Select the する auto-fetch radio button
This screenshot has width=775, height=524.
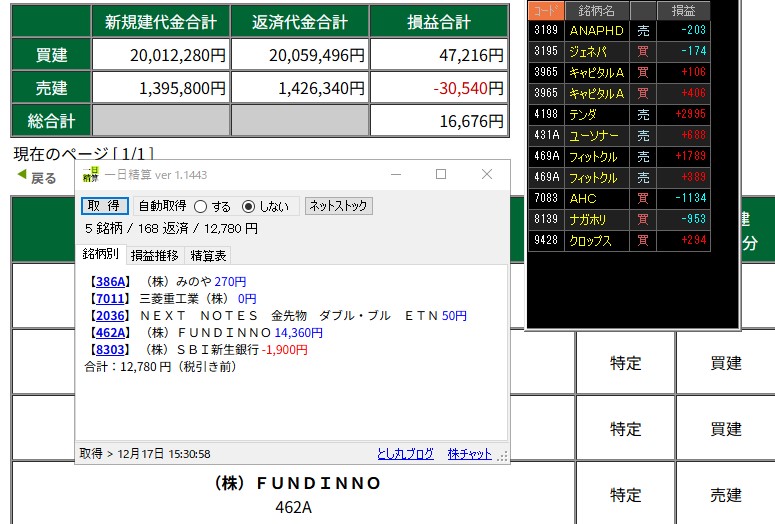(200, 207)
